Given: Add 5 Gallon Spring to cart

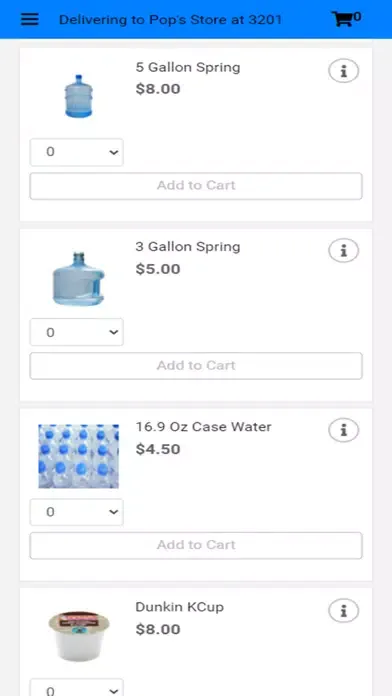Looking at the screenshot, I should point(196,186).
